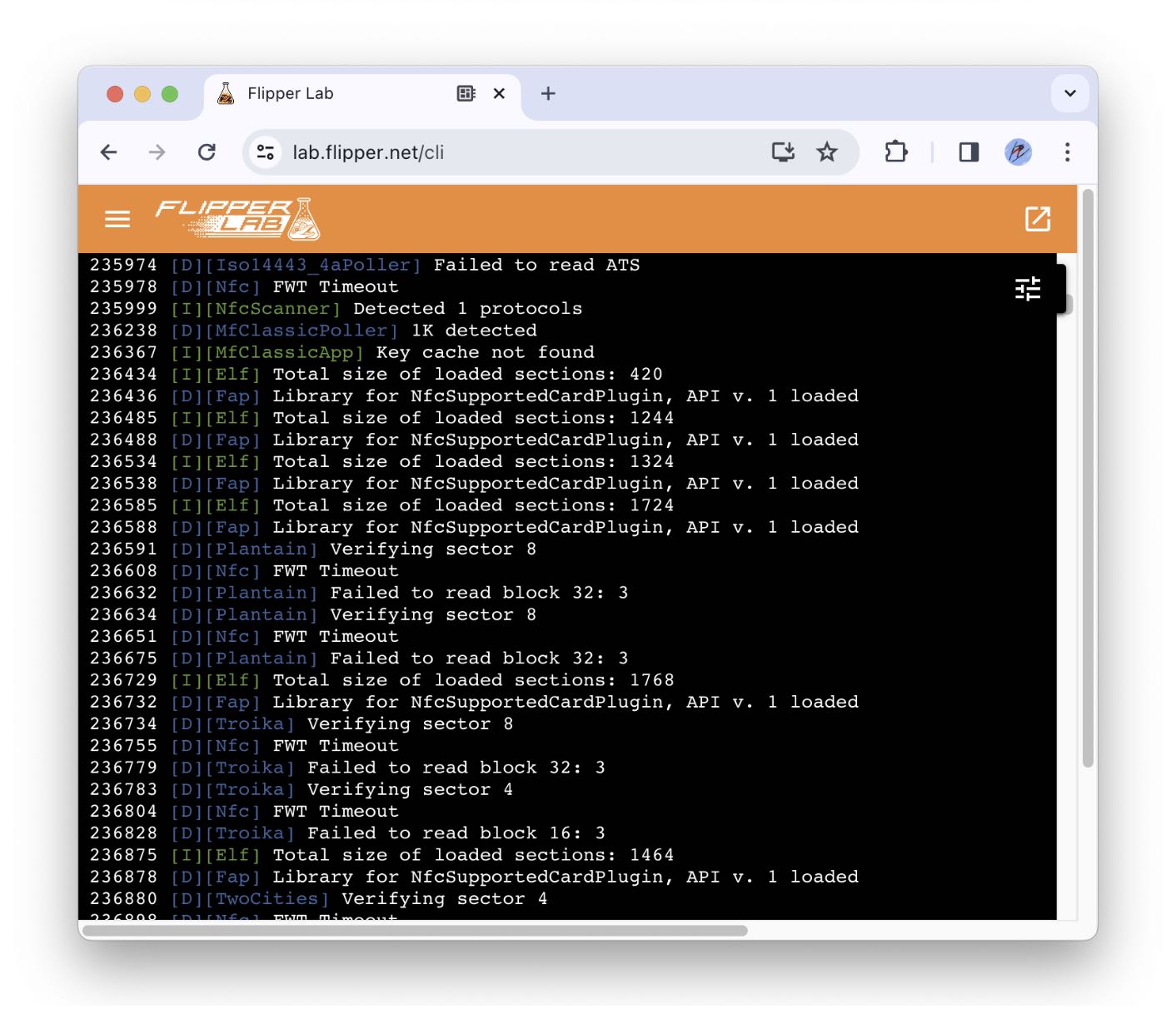Click the [NfcScanner] tag

[x=273, y=308]
